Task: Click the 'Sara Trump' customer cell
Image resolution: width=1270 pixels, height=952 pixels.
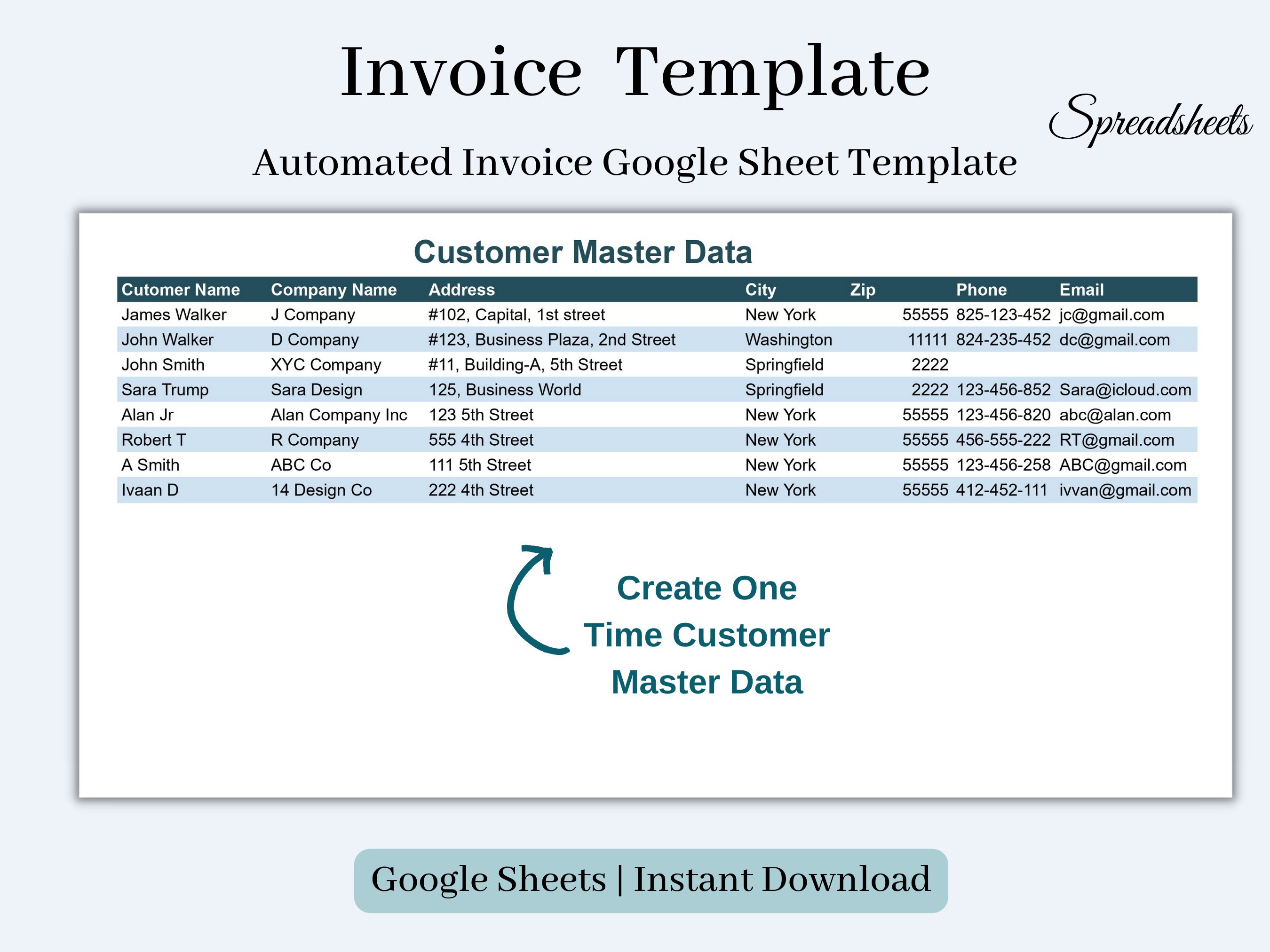Action: (x=165, y=390)
